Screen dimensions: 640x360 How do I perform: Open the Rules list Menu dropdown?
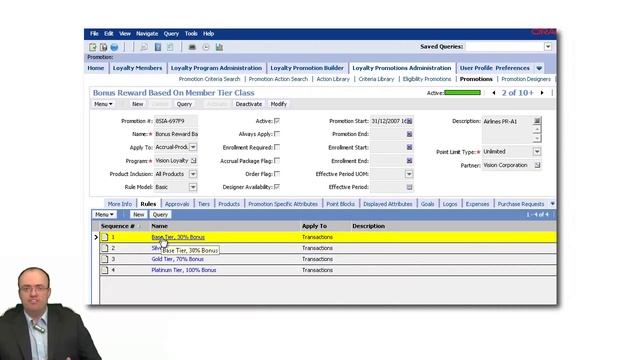pyautogui.click(x=104, y=215)
